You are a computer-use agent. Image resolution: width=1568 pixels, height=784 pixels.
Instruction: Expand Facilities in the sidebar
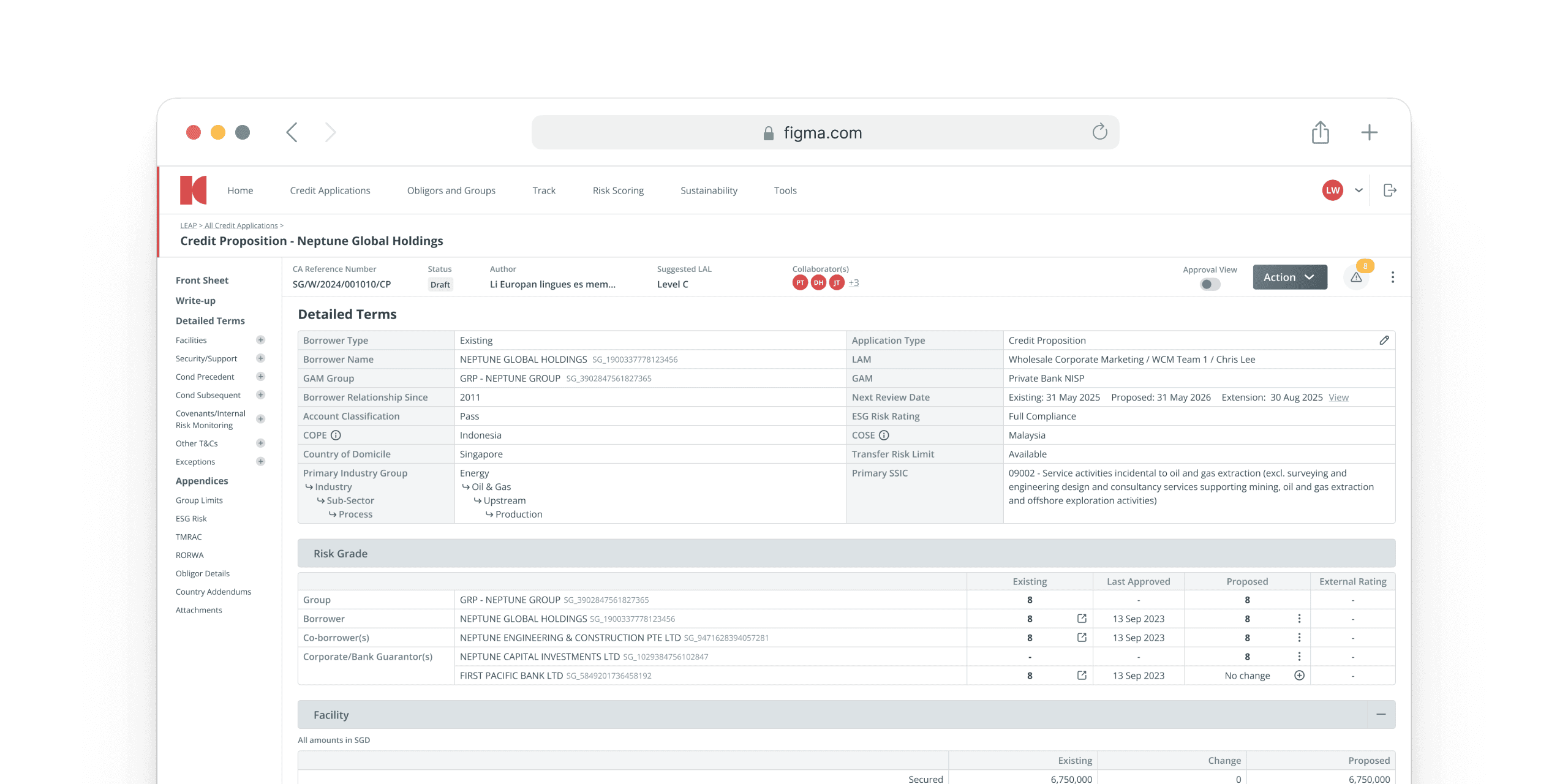coord(260,340)
